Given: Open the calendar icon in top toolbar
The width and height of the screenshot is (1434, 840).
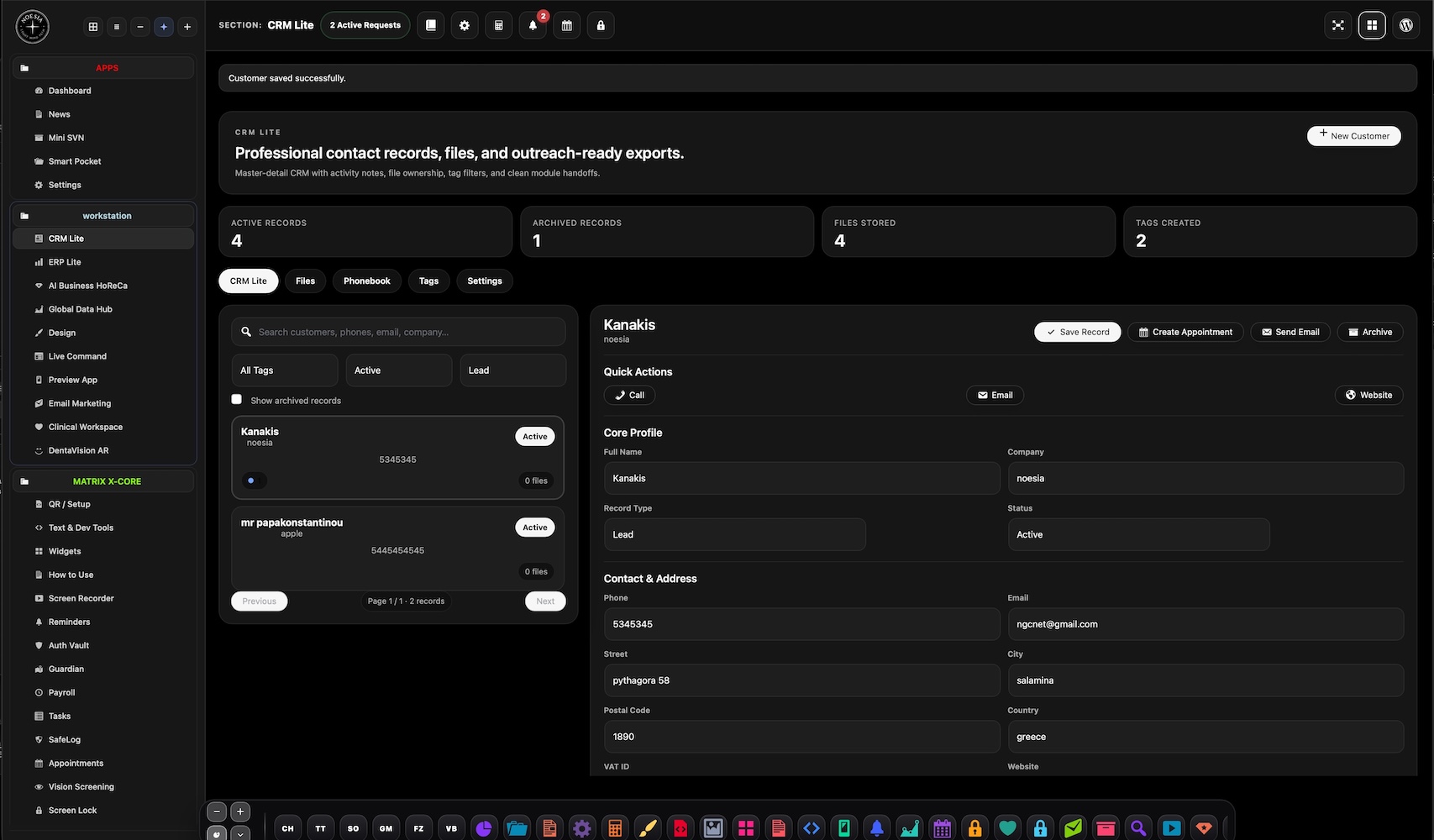Looking at the screenshot, I should 567,25.
